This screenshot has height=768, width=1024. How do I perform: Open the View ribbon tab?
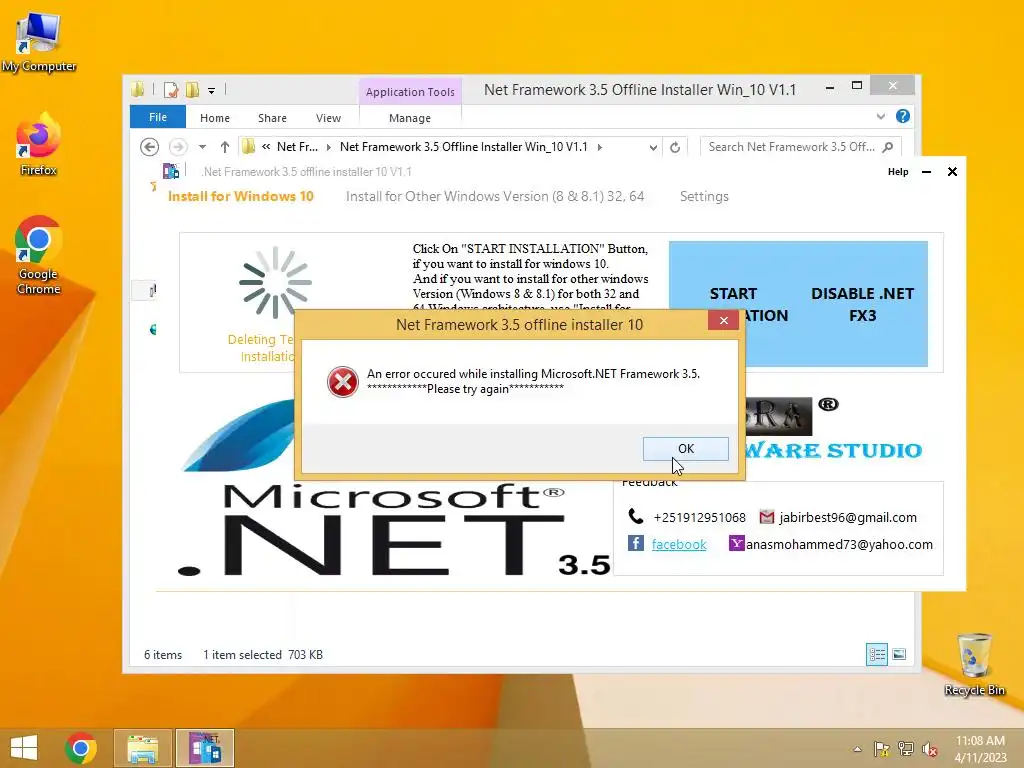[328, 118]
